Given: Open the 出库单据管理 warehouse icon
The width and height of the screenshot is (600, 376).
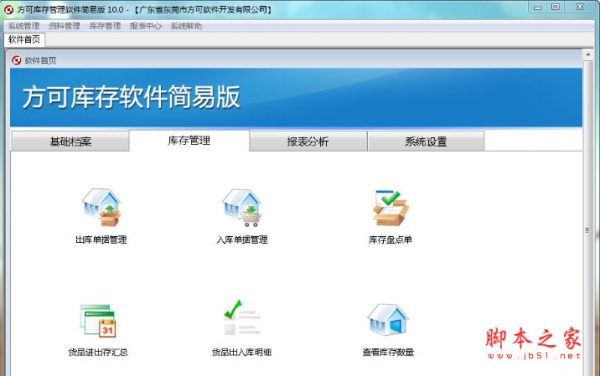Looking at the screenshot, I should click(101, 207).
